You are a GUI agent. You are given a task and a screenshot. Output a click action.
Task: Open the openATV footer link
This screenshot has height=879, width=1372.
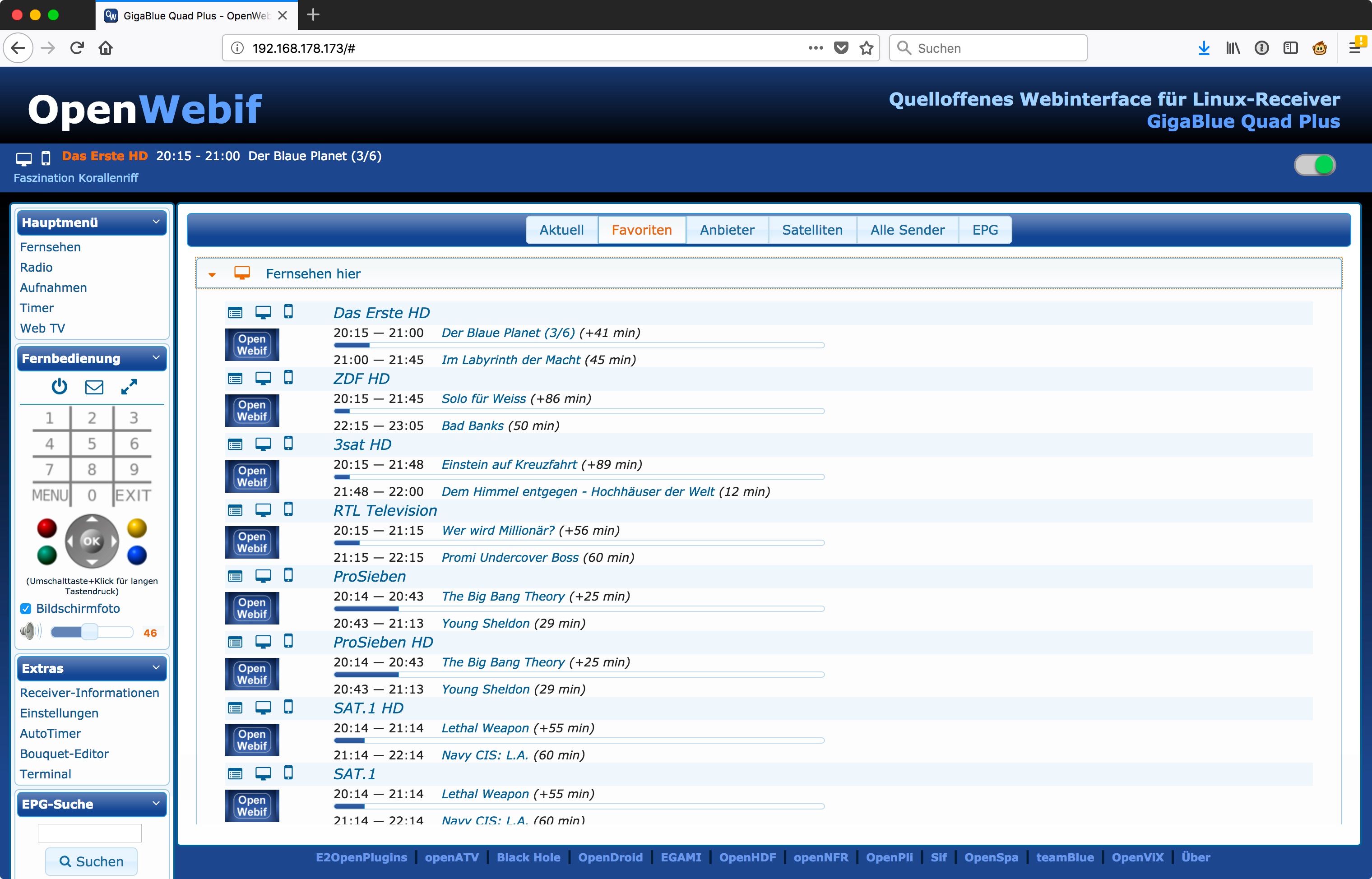pyautogui.click(x=451, y=857)
